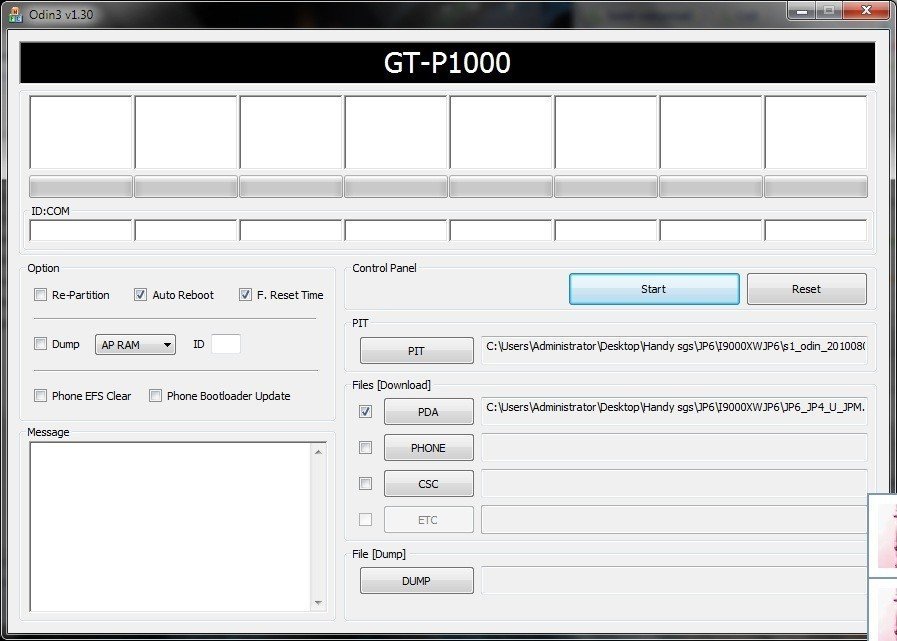This screenshot has height=641, width=897.
Task: Select a PHONE modem file
Action: click(x=428, y=448)
